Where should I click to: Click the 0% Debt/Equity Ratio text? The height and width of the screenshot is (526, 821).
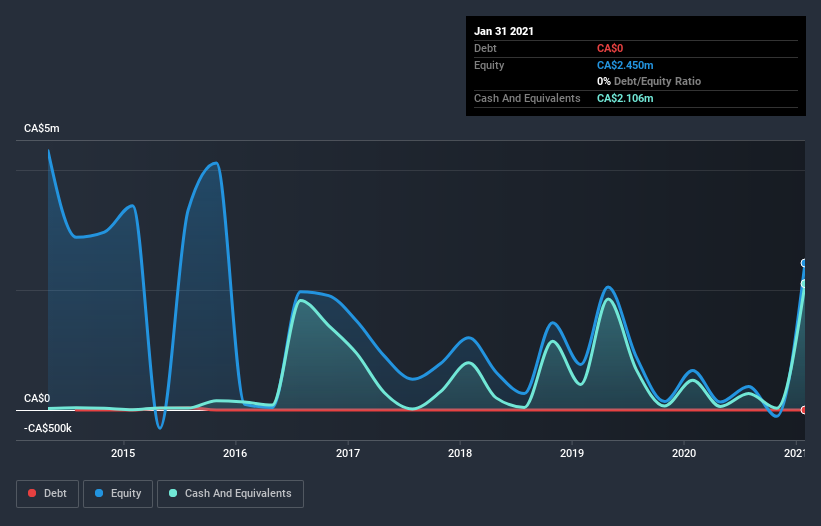point(649,82)
